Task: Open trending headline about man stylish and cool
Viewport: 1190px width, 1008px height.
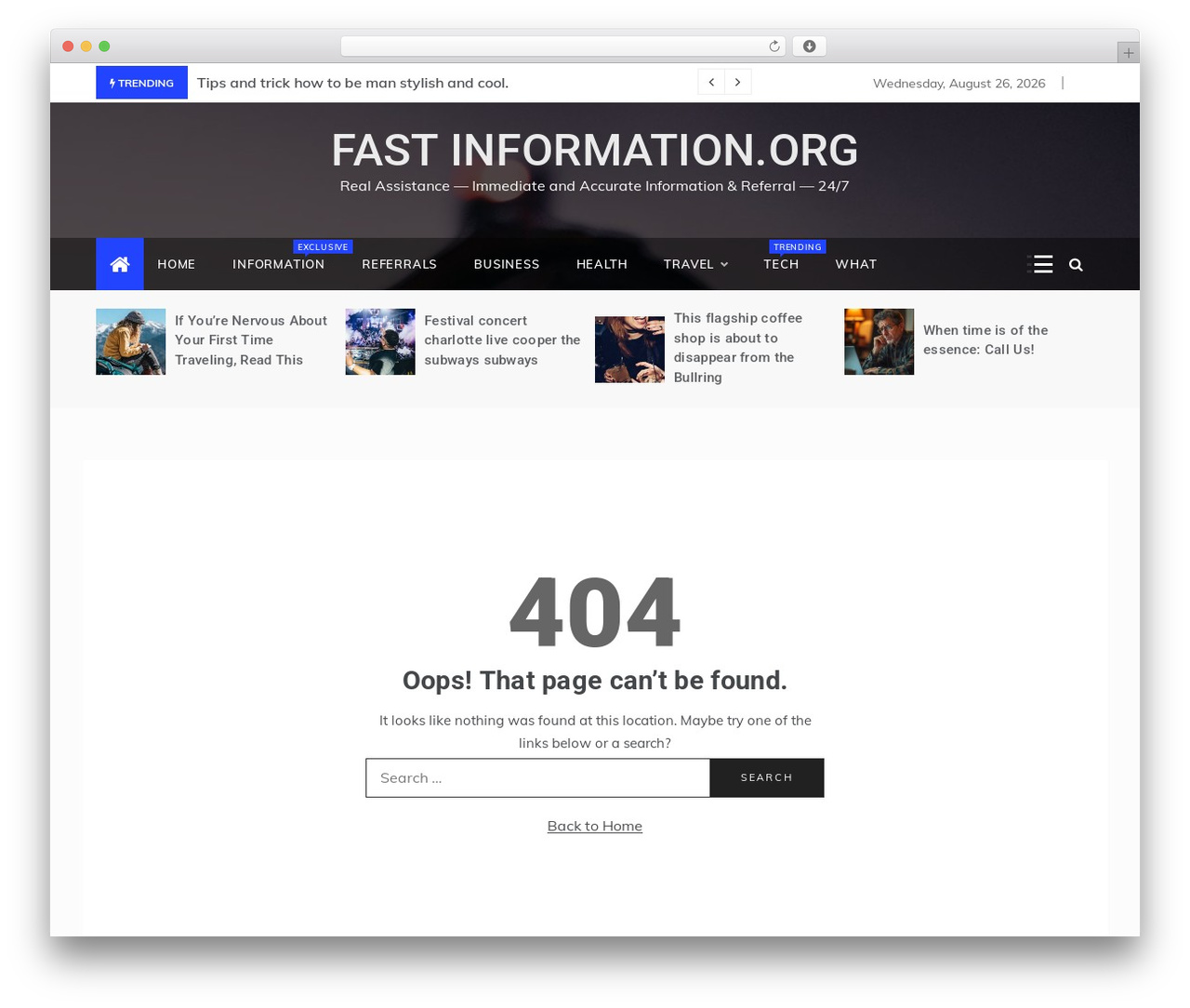Action: [x=352, y=83]
